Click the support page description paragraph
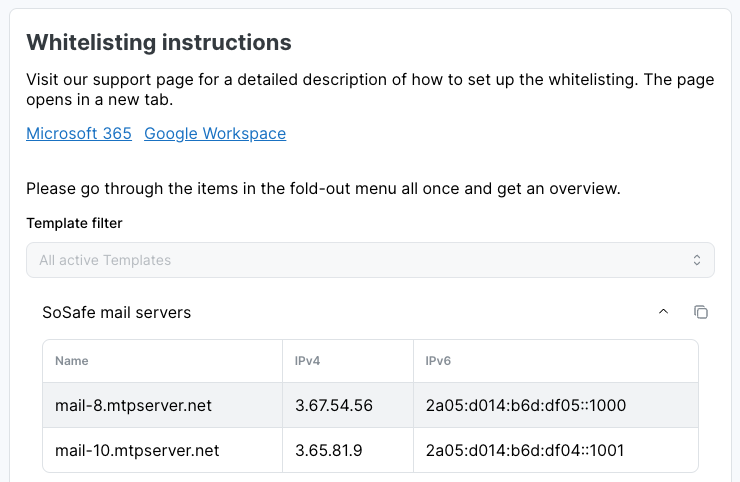 [370, 90]
